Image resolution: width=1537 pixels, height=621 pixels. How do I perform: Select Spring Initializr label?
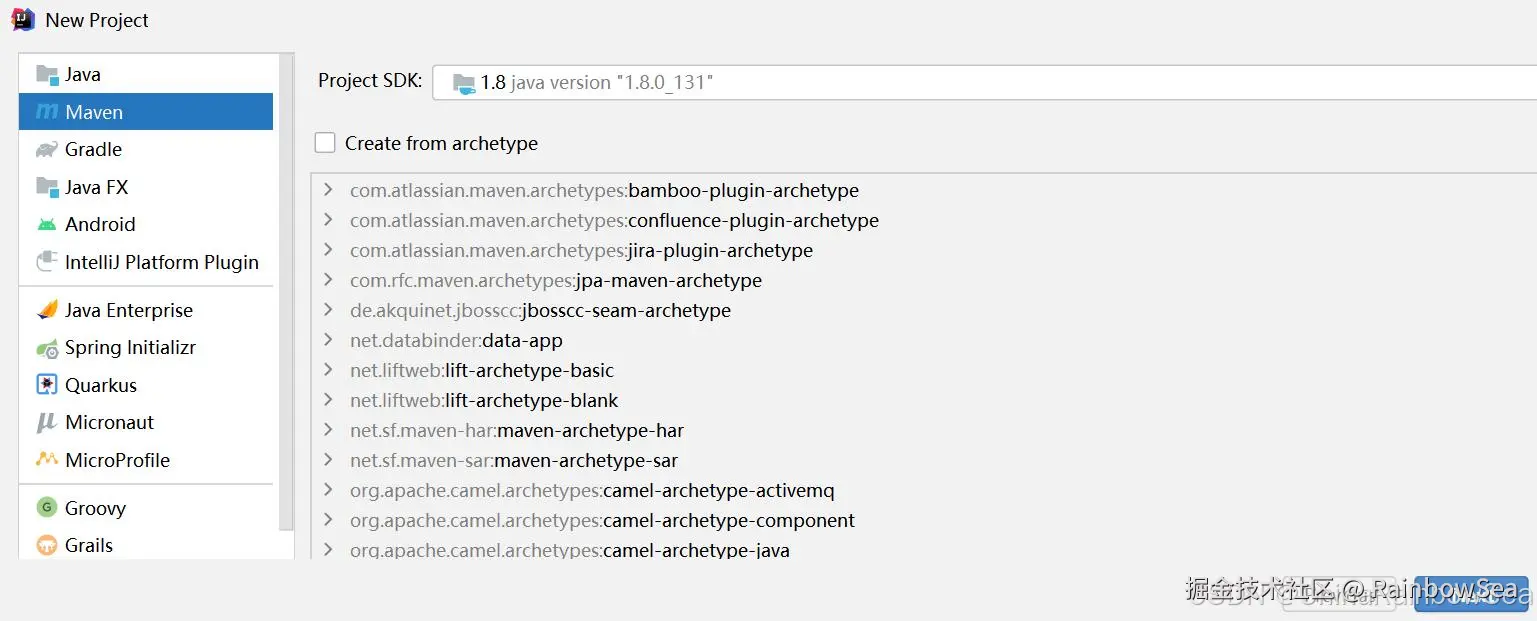[130, 348]
